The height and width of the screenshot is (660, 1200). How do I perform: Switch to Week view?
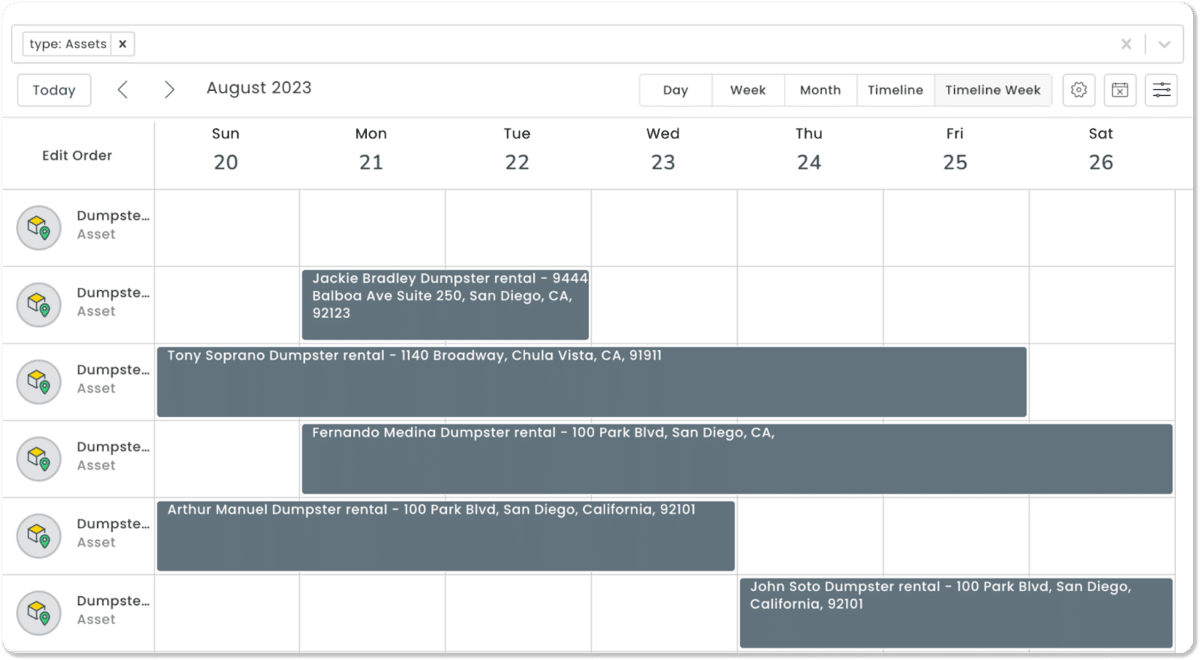747,90
